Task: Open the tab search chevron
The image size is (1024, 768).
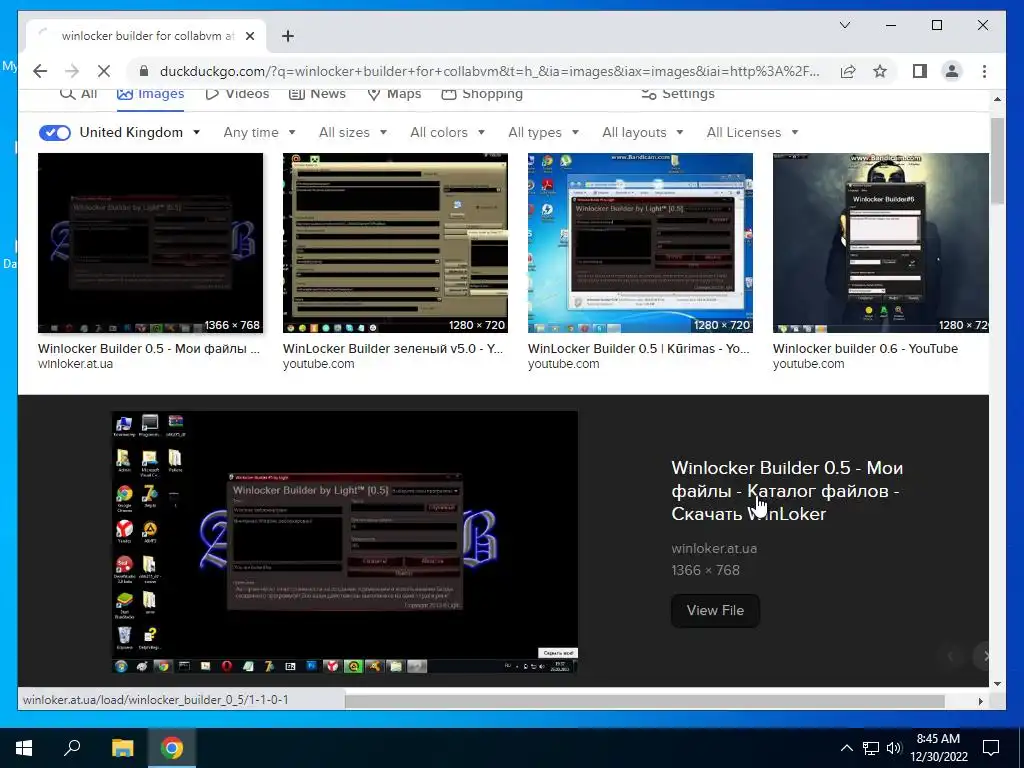Action: click(x=844, y=25)
